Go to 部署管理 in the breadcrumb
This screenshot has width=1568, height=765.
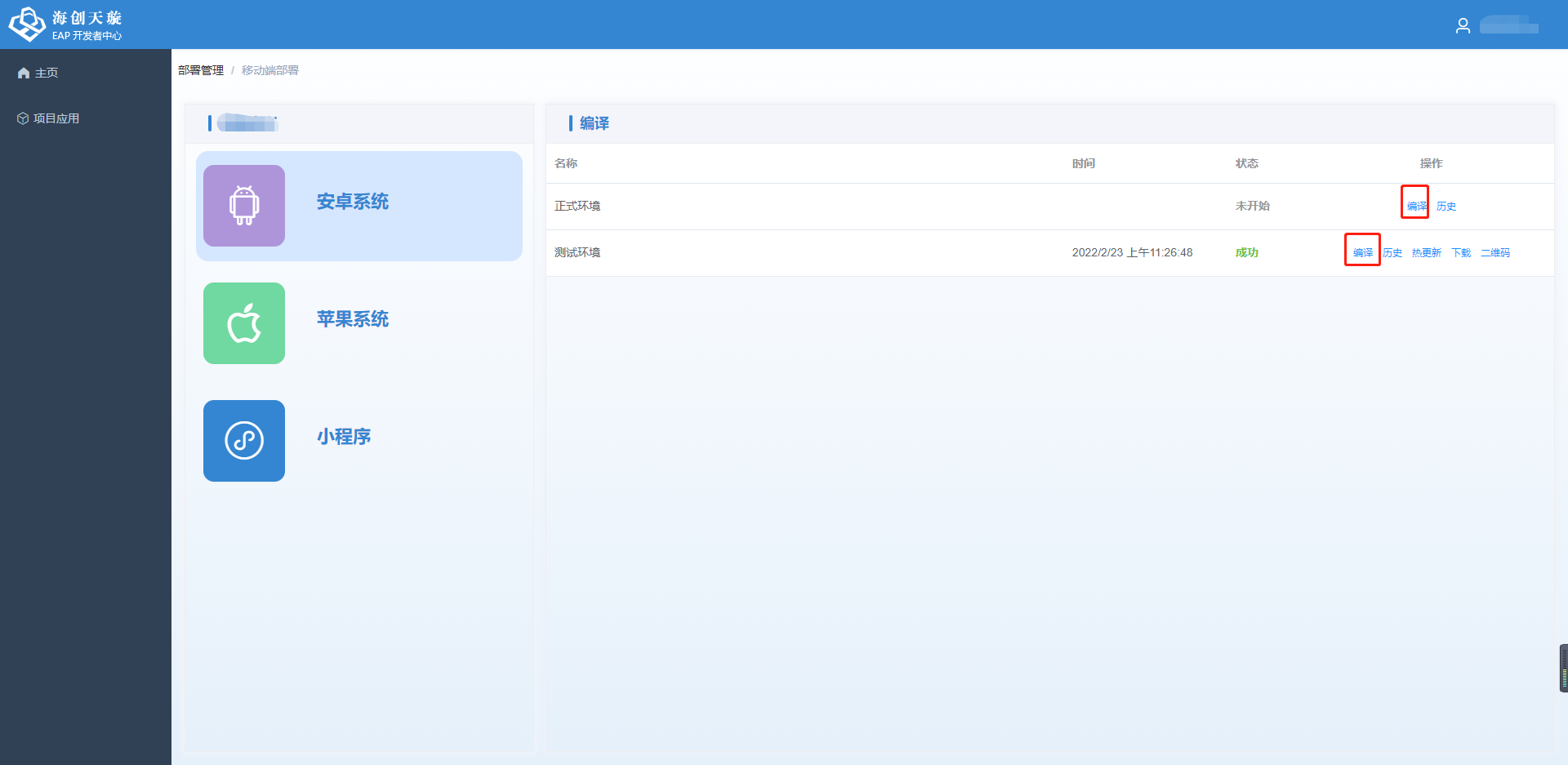(201, 70)
